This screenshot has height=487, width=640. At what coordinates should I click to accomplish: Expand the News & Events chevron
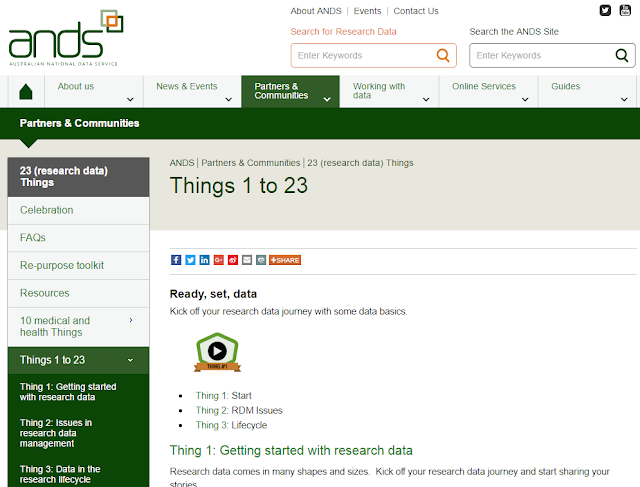(x=229, y=99)
